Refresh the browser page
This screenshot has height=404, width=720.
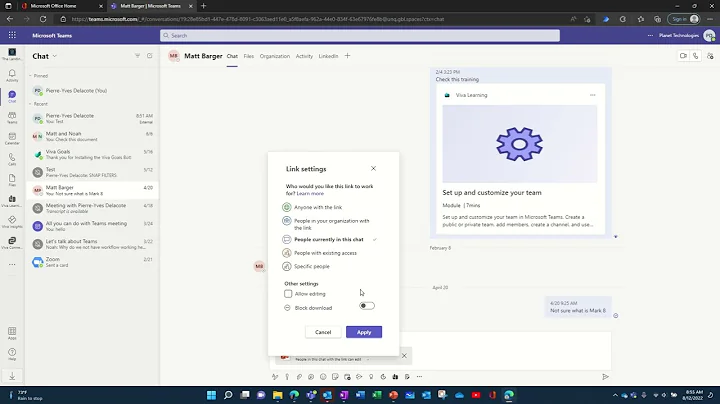click(x=43, y=19)
